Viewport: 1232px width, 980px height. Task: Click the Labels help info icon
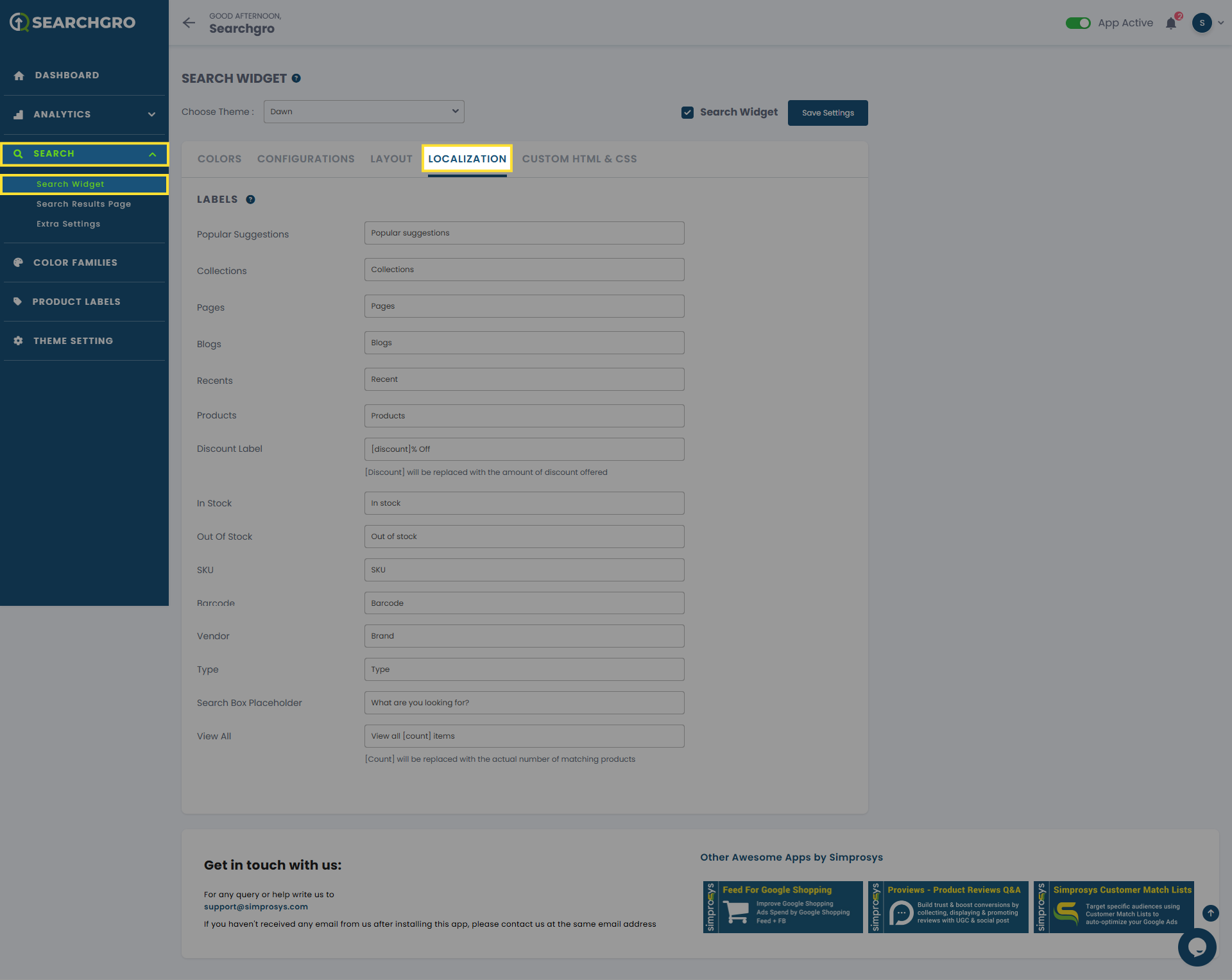point(250,200)
